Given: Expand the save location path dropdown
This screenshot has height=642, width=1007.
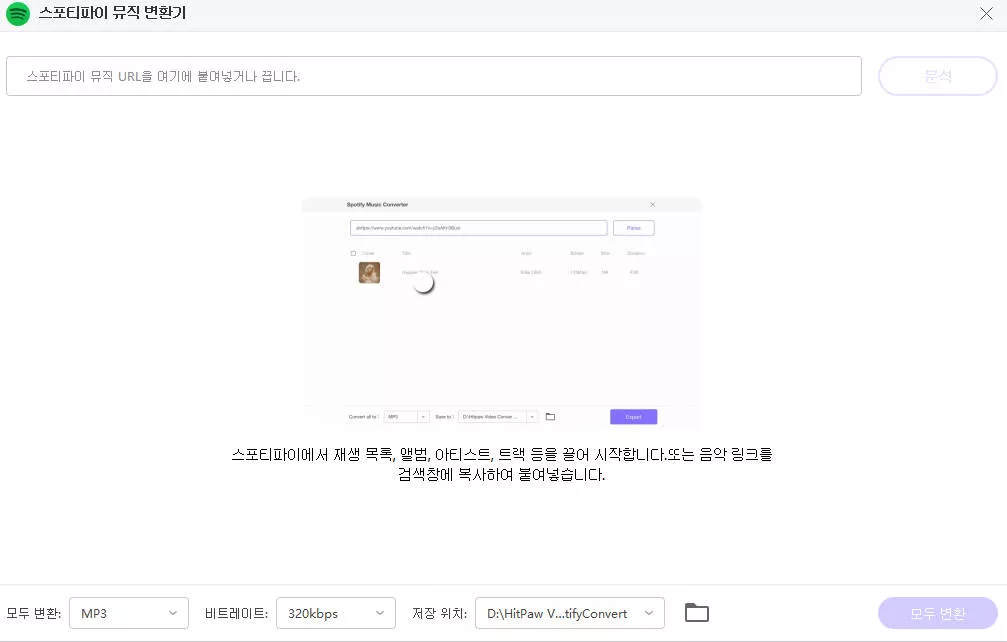Looking at the screenshot, I should (x=570, y=613).
